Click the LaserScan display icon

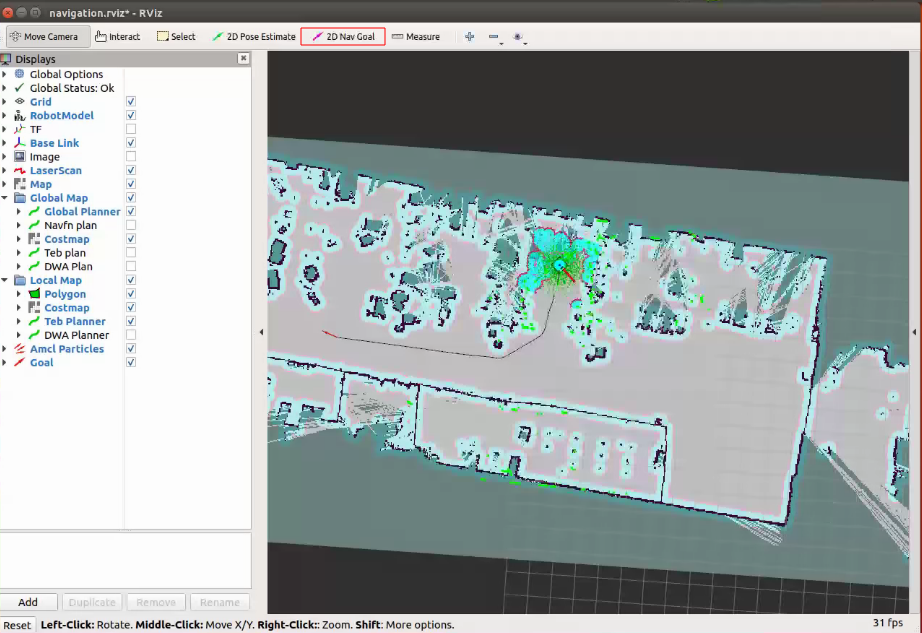(19, 170)
